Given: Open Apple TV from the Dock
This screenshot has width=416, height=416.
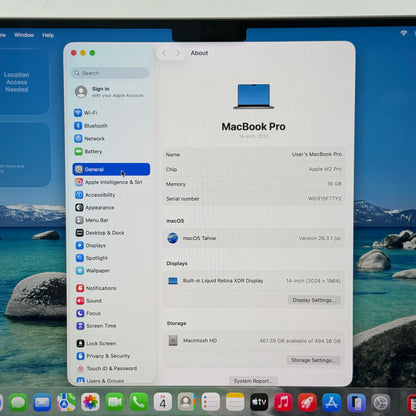Looking at the screenshot, I should pos(259,402).
